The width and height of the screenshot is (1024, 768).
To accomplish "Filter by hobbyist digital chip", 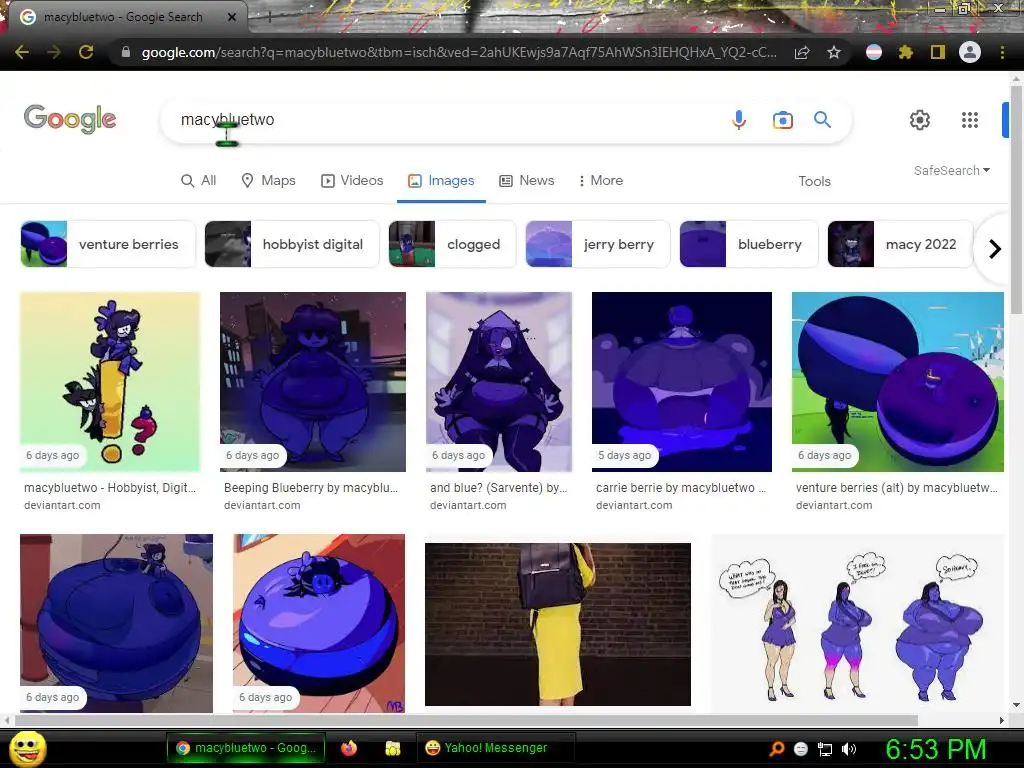I will pos(292,244).
